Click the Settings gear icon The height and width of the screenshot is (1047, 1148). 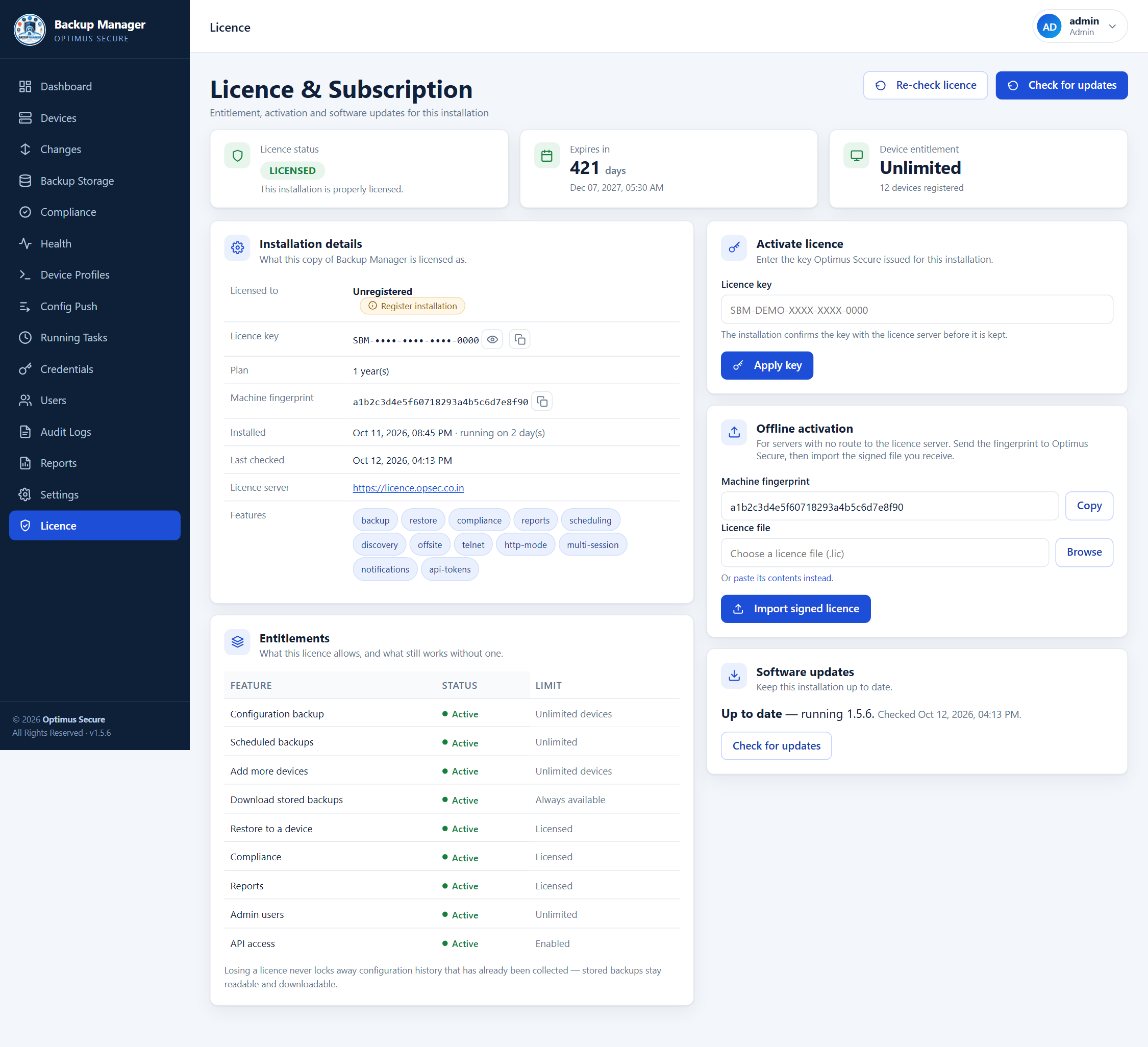(x=25, y=495)
